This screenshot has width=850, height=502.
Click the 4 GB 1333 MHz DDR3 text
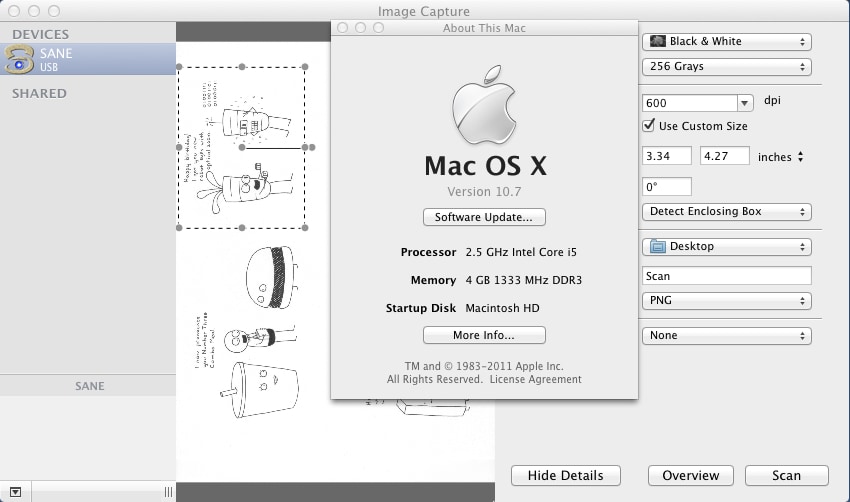point(524,280)
